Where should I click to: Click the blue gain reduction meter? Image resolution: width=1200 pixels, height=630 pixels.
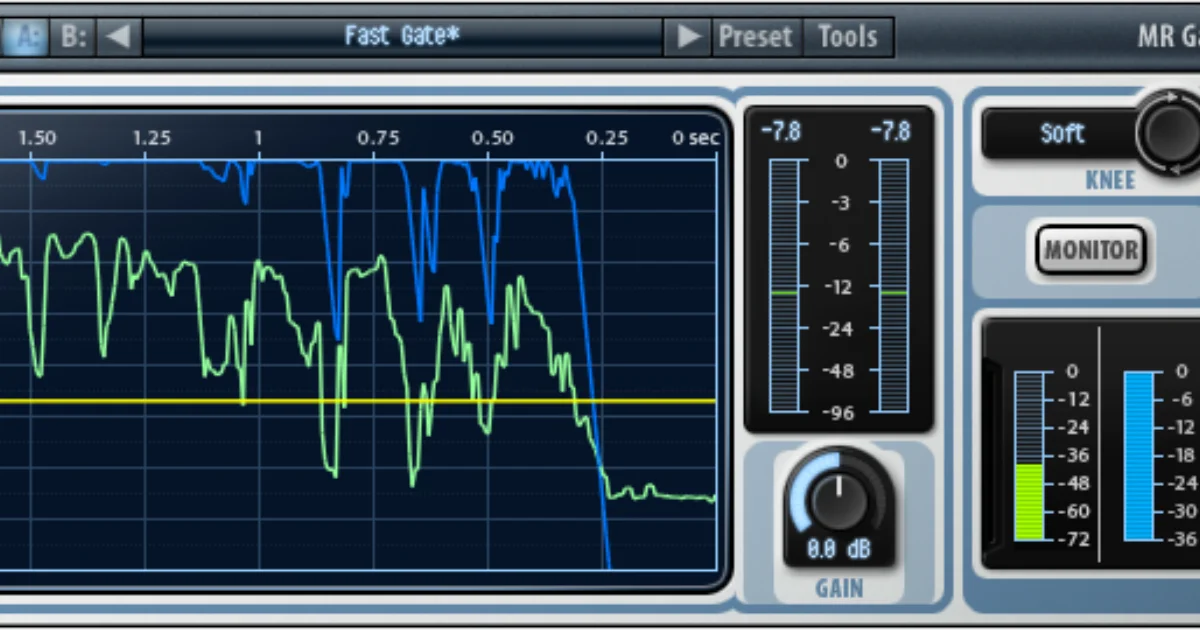1139,456
